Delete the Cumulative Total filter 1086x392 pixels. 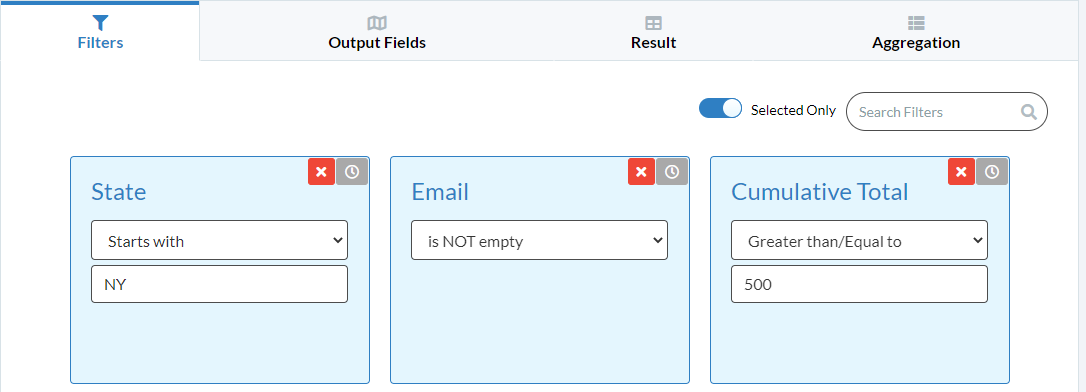pos(961,172)
